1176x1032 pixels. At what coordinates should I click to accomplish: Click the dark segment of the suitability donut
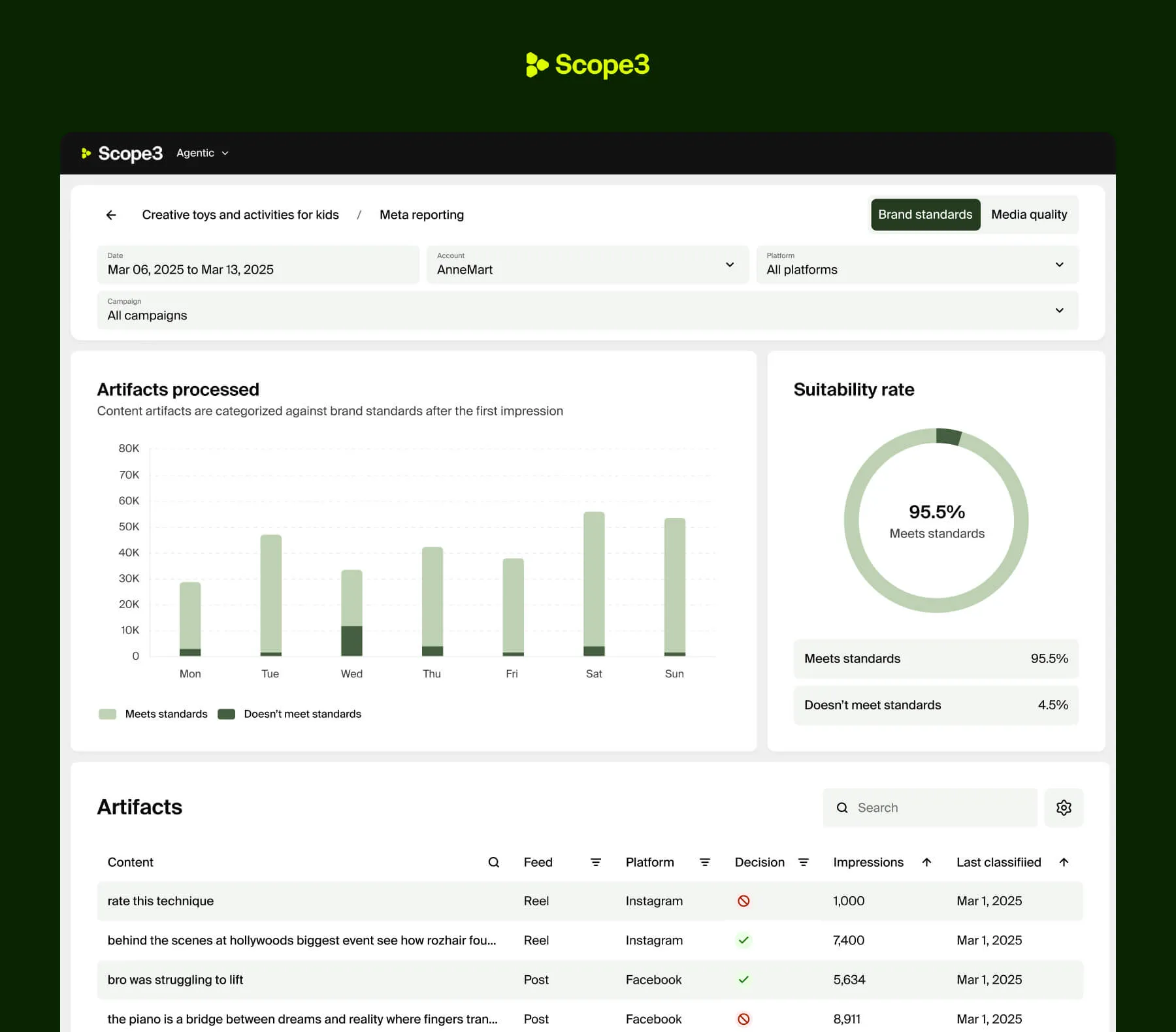pos(947,434)
